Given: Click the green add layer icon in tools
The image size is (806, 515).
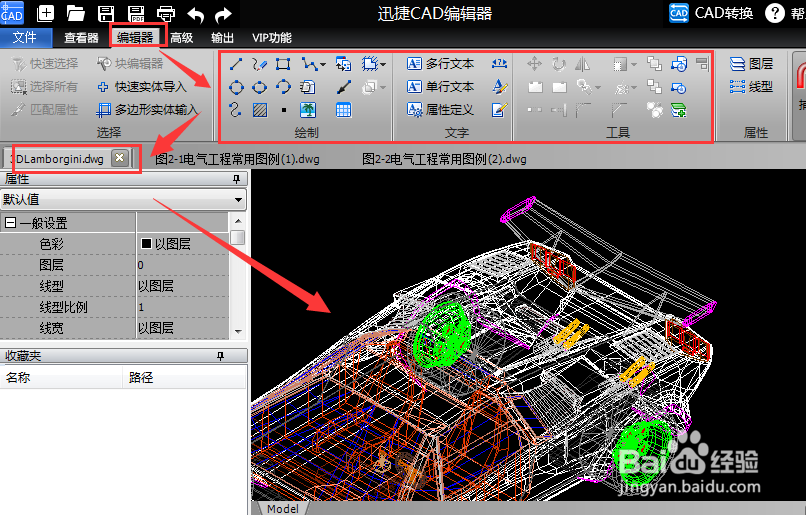Looking at the screenshot, I should (679, 110).
